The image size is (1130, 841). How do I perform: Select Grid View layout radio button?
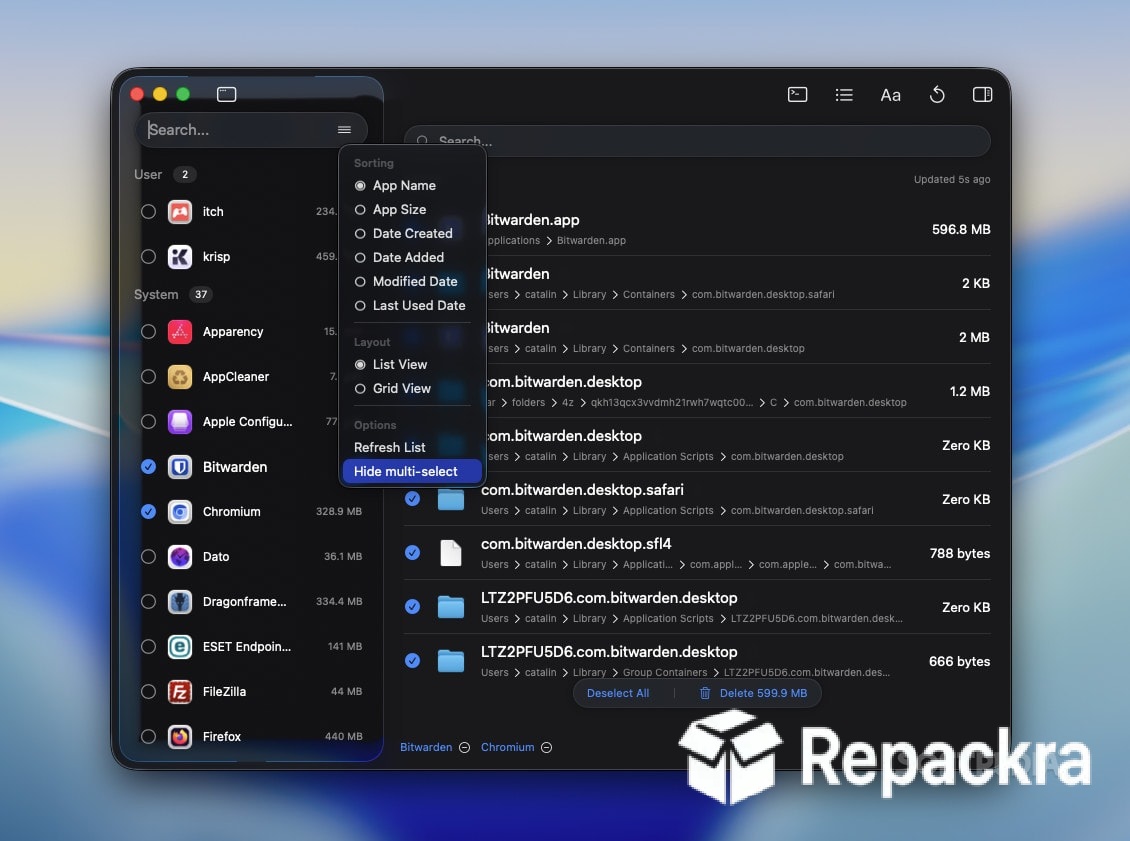pyautogui.click(x=360, y=388)
